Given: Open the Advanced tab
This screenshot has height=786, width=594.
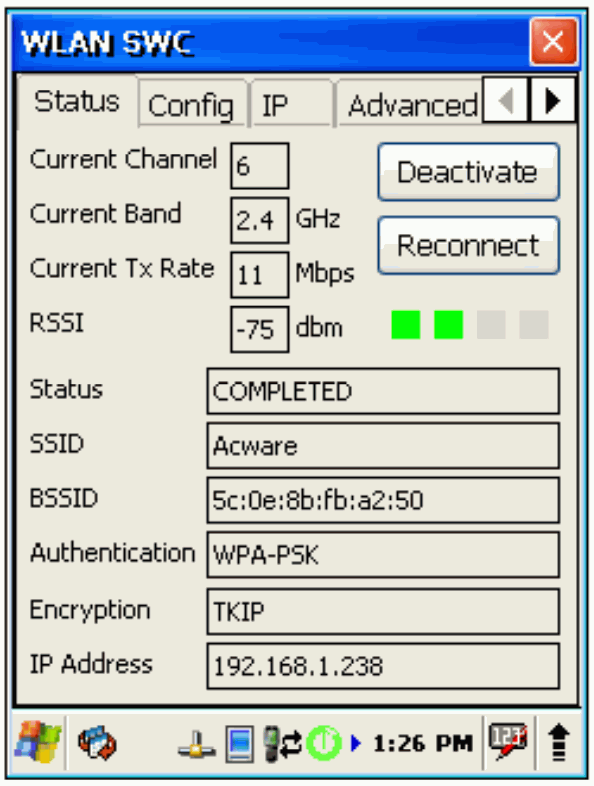Looking at the screenshot, I should (410, 103).
